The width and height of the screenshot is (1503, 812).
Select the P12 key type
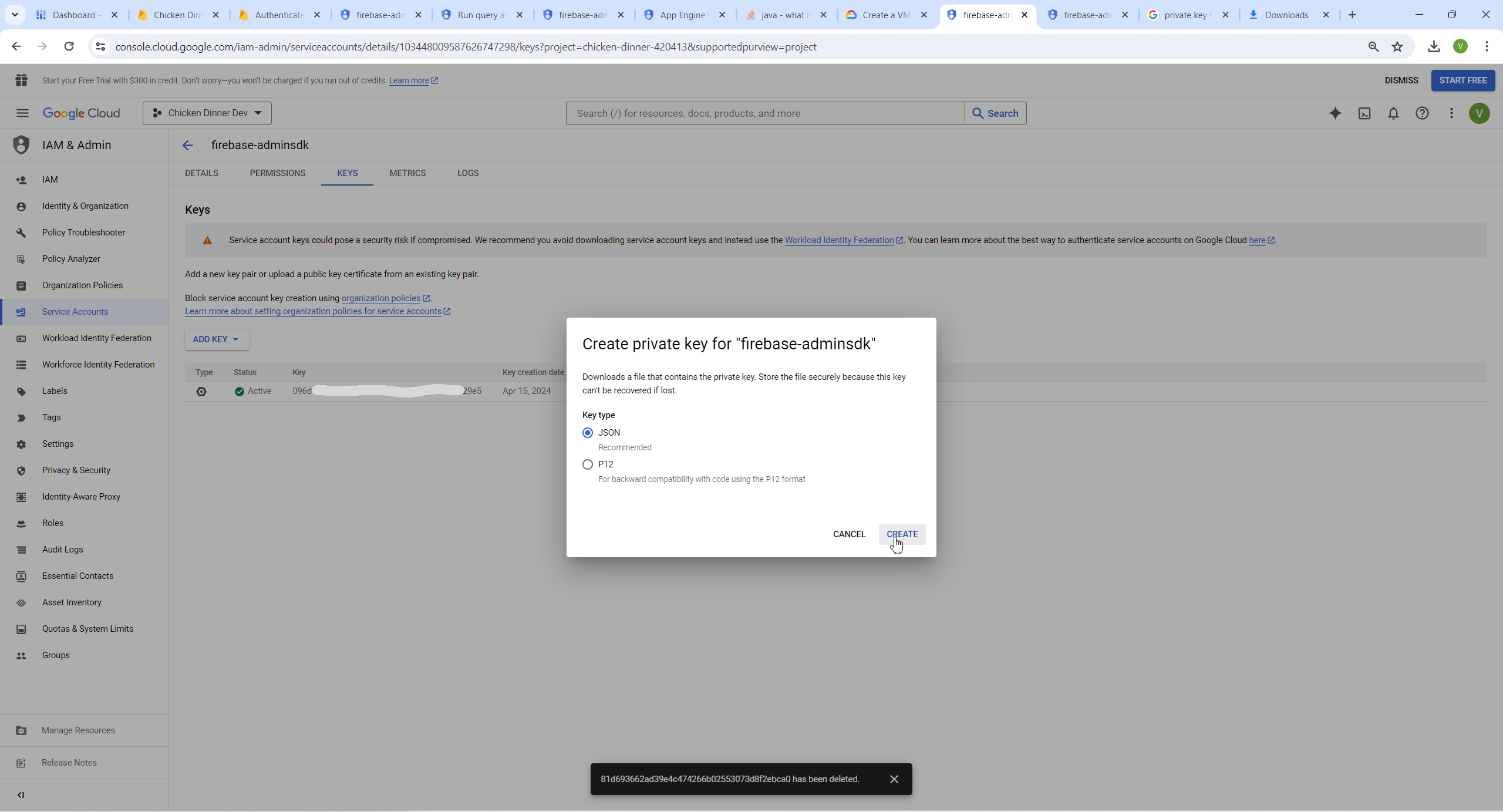tap(588, 464)
